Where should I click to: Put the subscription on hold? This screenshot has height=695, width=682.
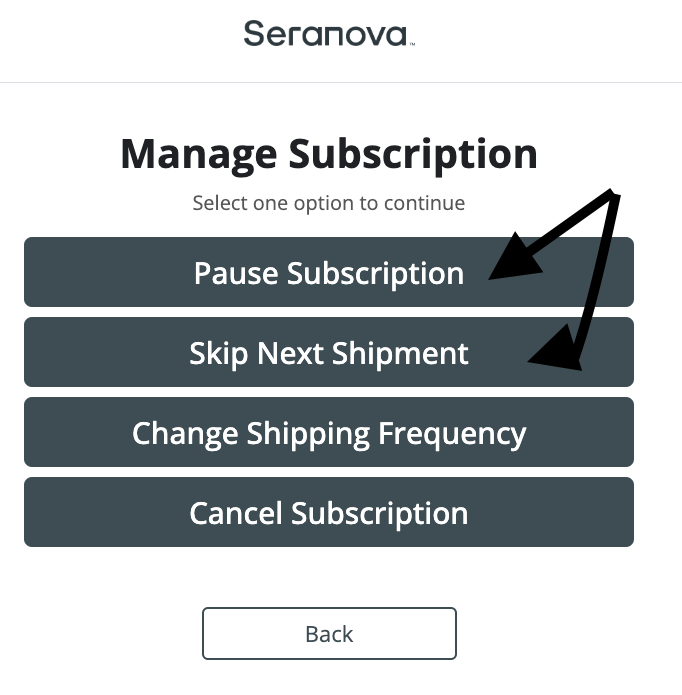point(328,272)
